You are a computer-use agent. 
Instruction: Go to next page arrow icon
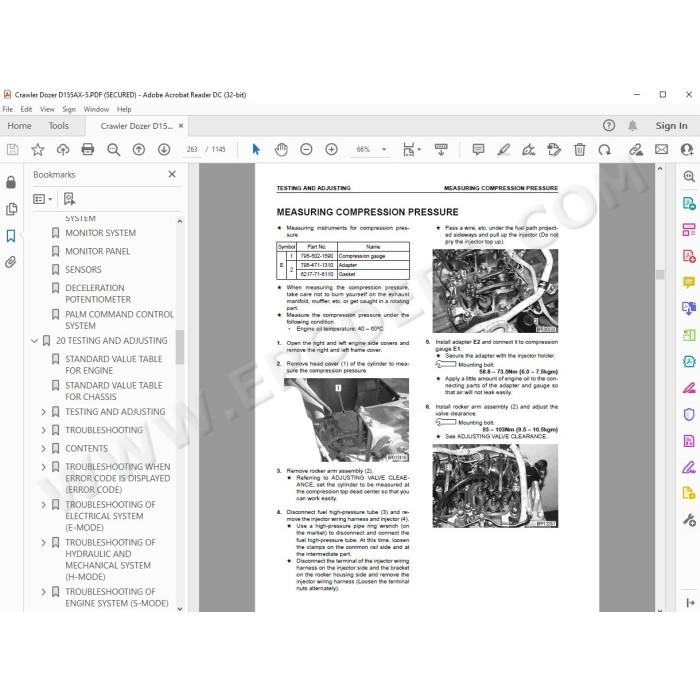click(164, 149)
